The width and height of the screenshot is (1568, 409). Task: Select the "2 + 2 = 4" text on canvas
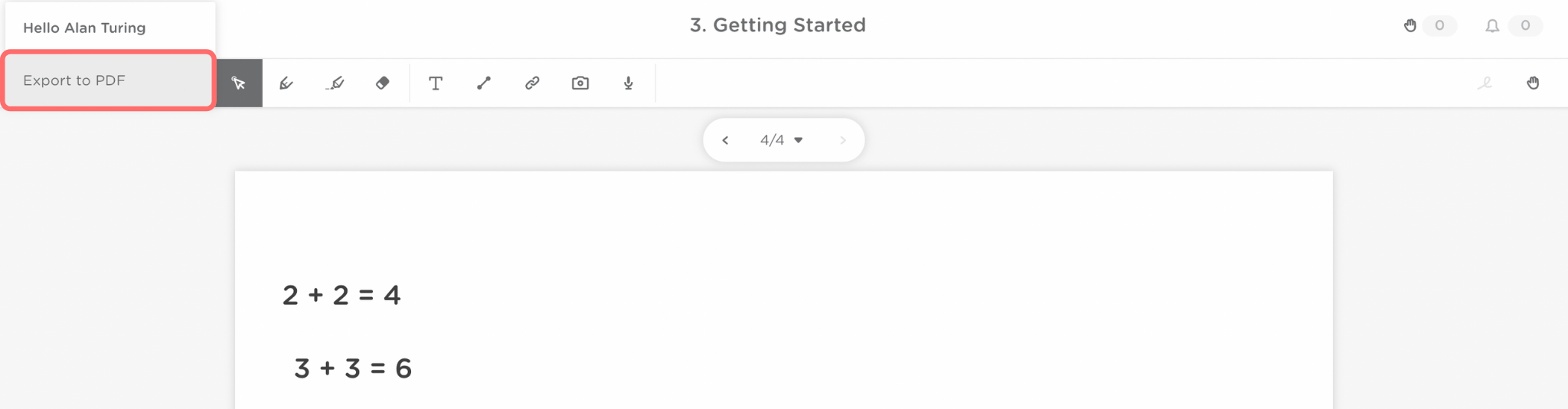pos(341,295)
